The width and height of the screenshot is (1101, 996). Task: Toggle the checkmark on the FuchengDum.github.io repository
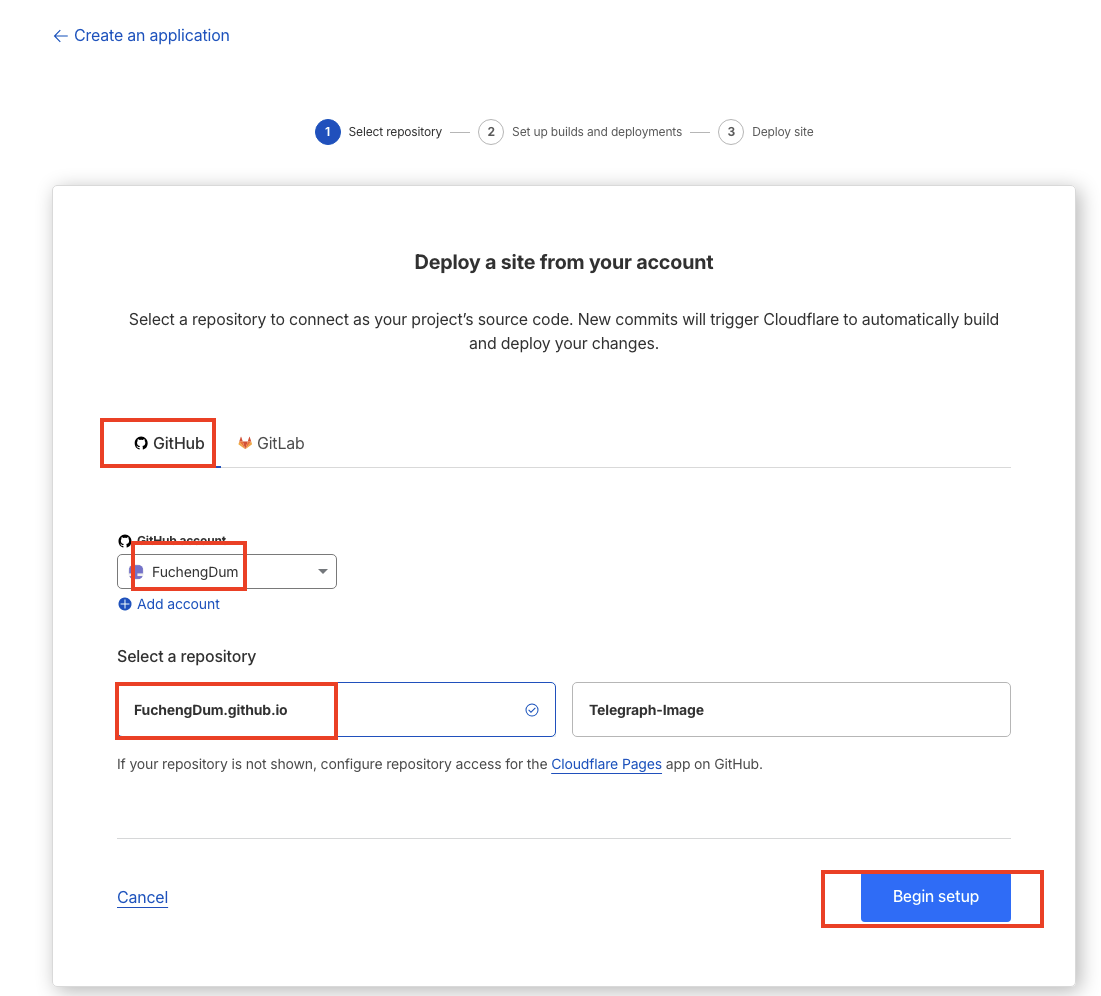[x=532, y=710]
